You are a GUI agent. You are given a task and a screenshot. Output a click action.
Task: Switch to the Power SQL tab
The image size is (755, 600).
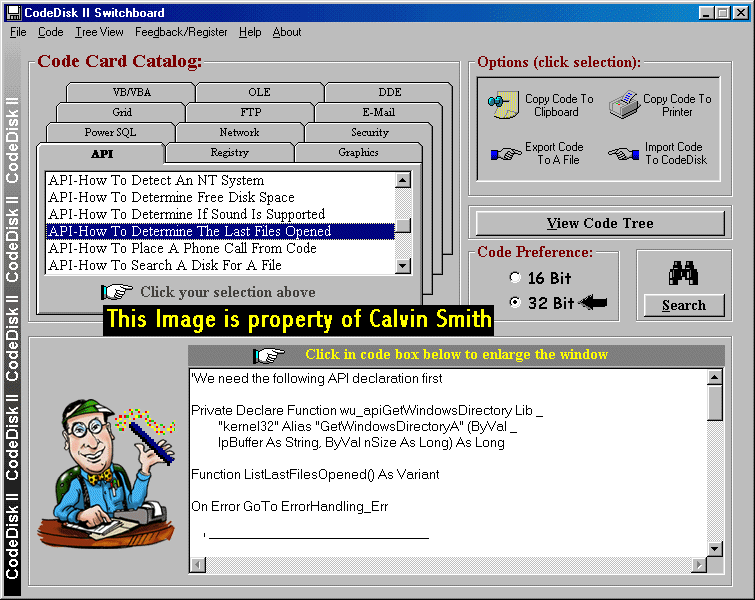tap(110, 132)
